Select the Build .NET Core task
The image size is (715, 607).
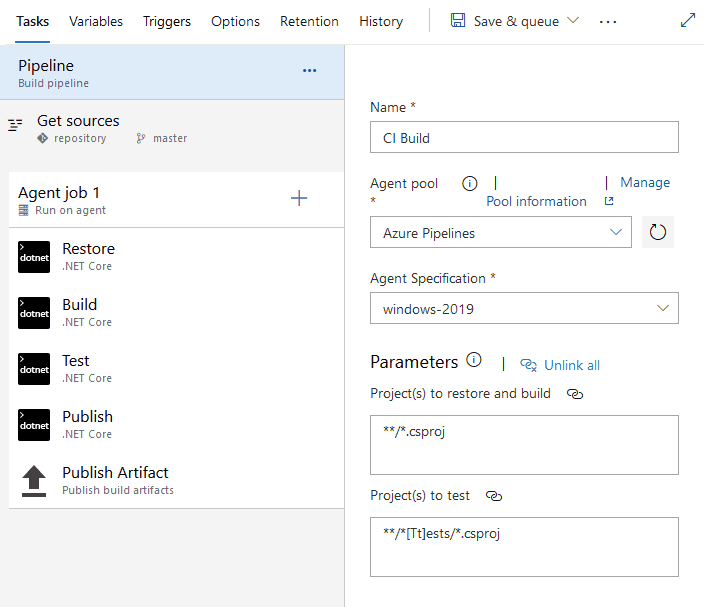pyautogui.click(x=80, y=312)
